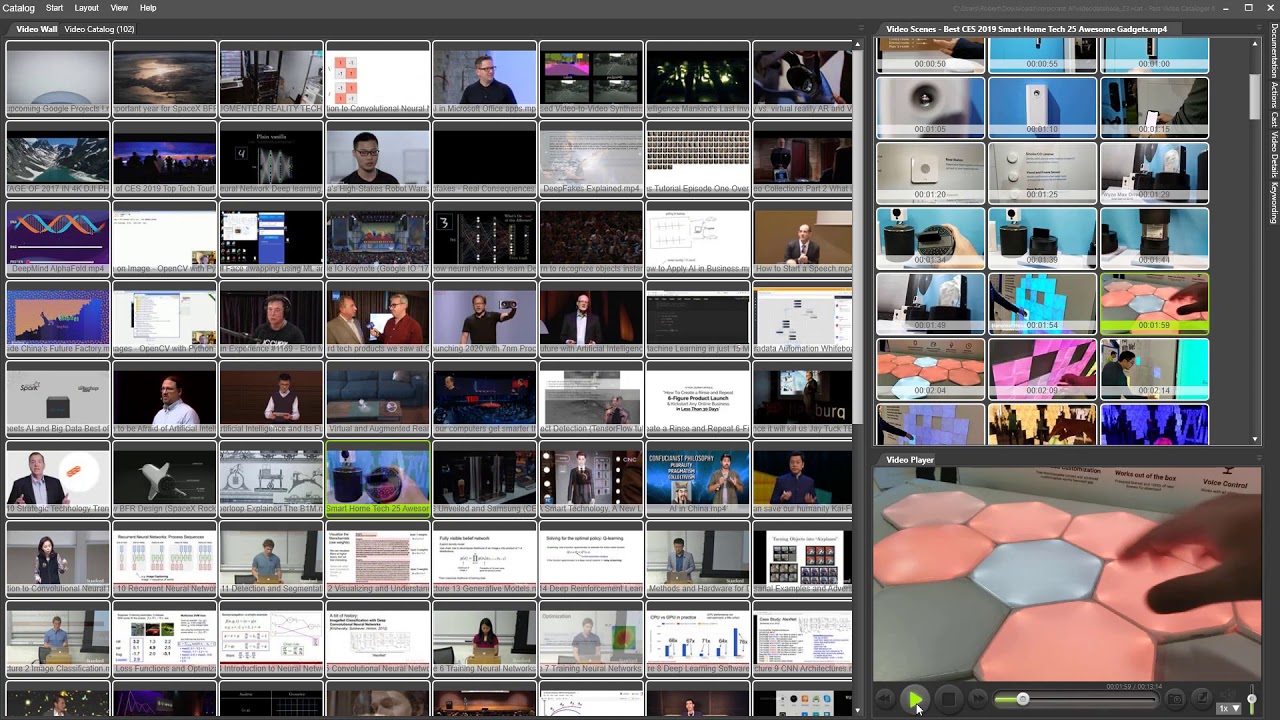Open the View menu

[119, 8]
